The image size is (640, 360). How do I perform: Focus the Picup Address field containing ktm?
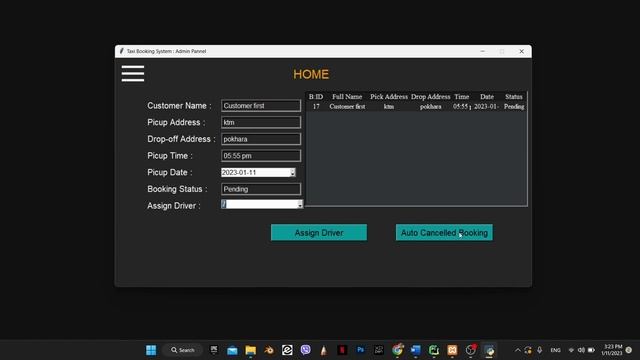click(261, 122)
